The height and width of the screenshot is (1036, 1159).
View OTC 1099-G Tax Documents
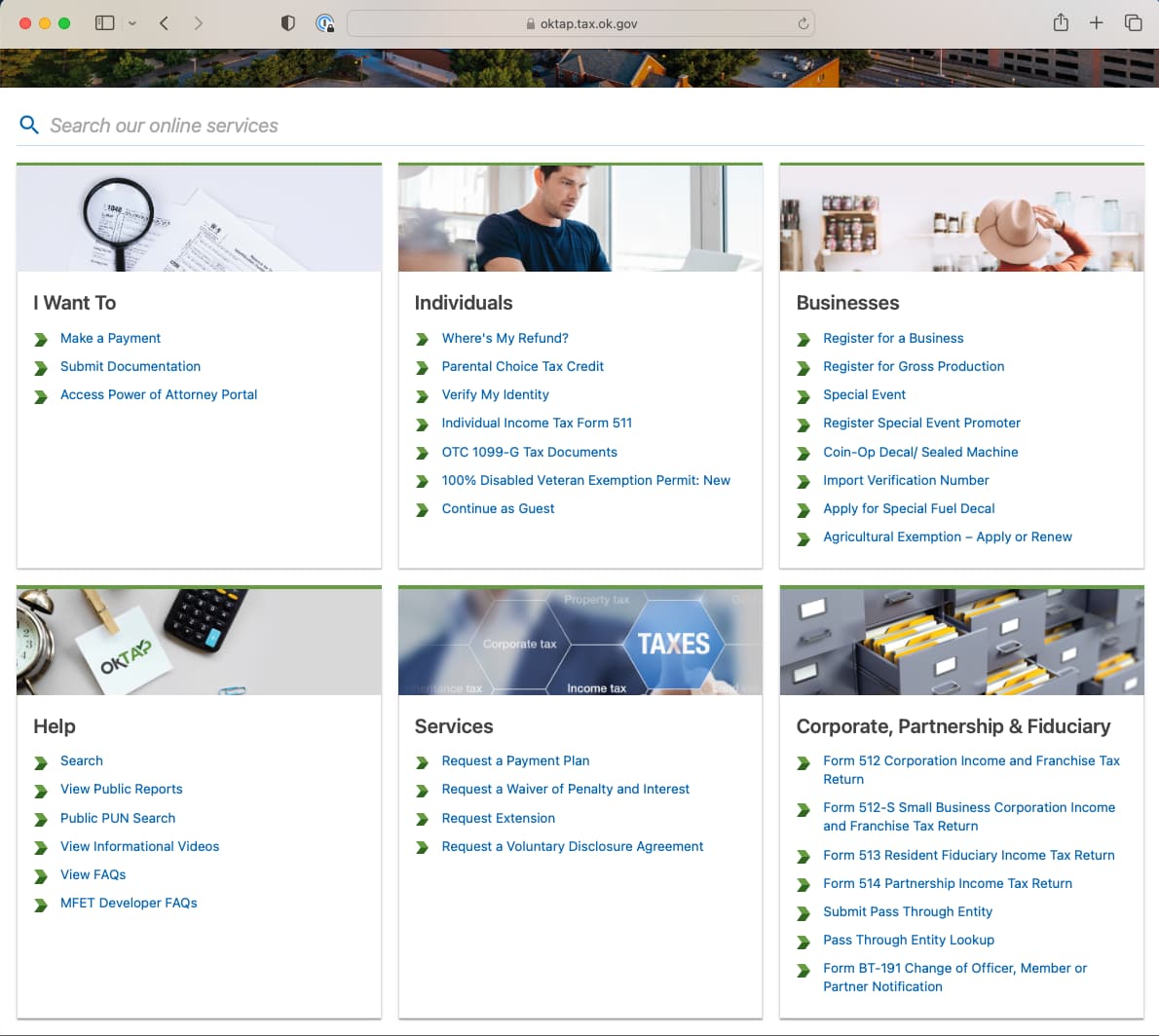click(529, 452)
